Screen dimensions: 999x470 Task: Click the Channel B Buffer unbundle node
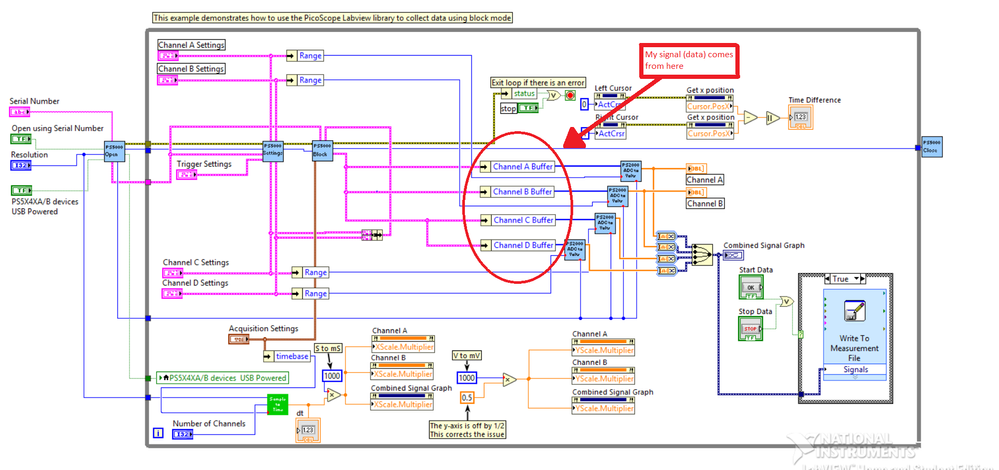pos(518,192)
